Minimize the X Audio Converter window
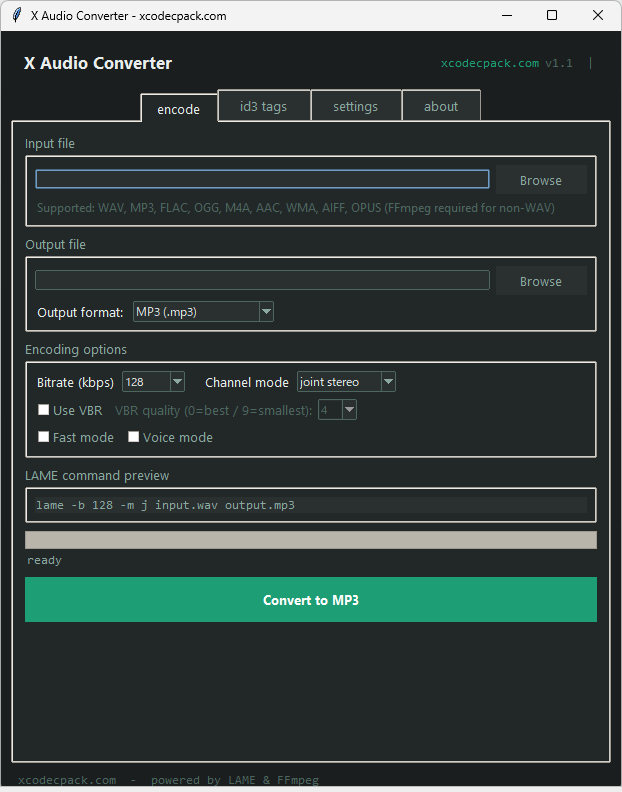The image size is (622, 792). click(507, 16)
